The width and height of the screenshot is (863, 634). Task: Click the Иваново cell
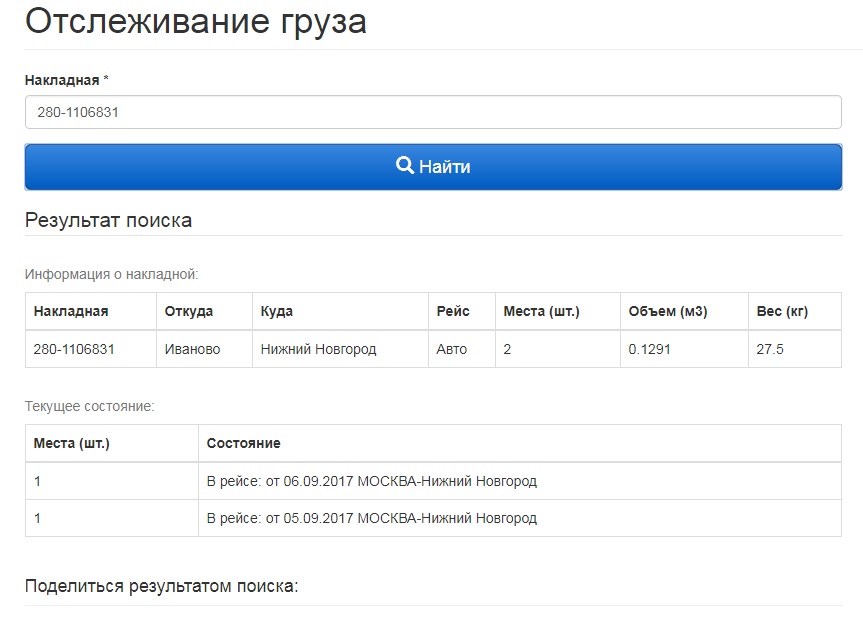pyautogui.click(x=204, y=349)
